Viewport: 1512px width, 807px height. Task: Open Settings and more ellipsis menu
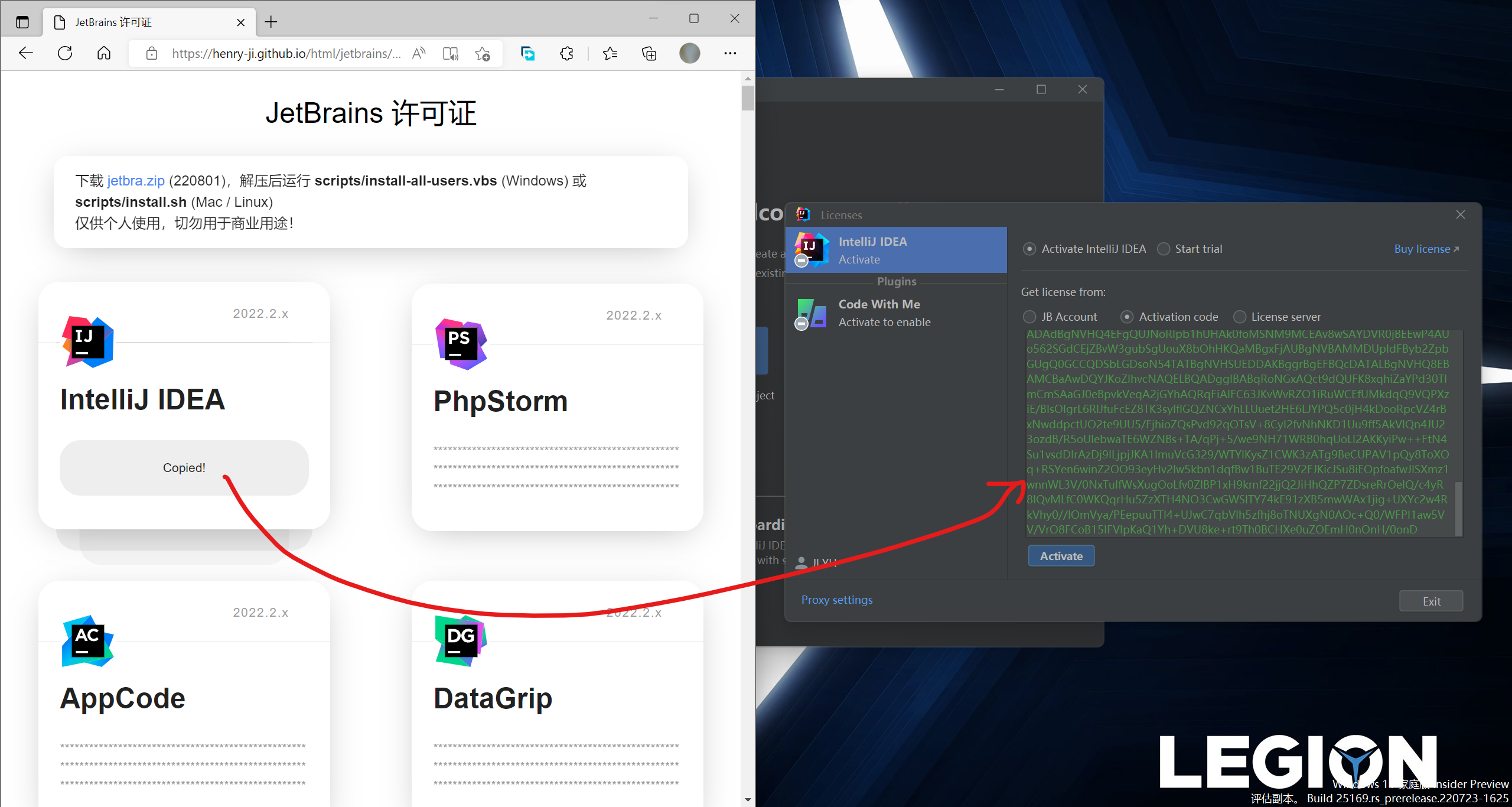(x=730, y=54)
